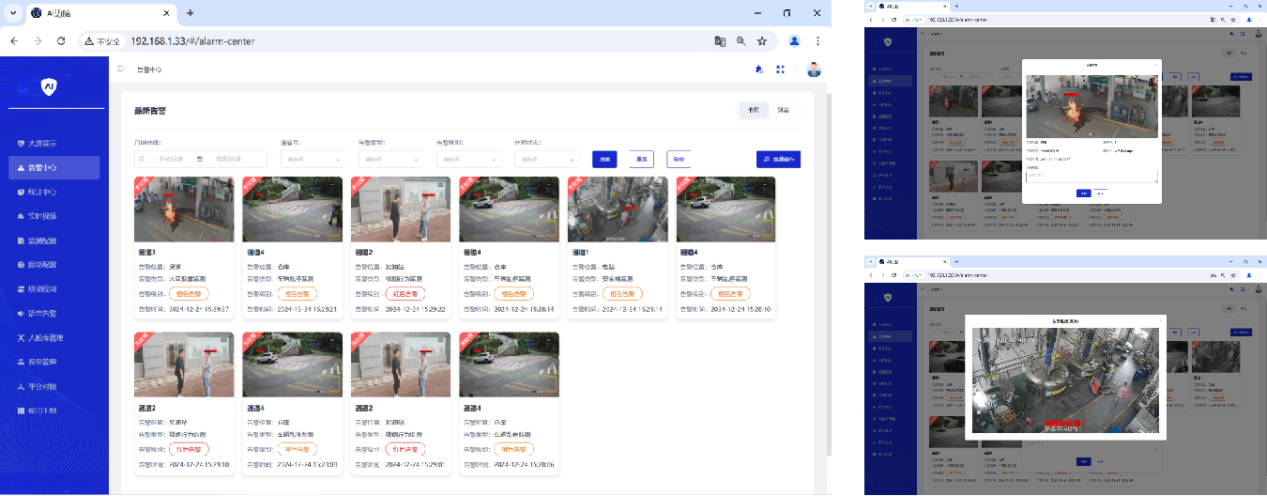Expand the processing status filter dropdown

[546, 159]
